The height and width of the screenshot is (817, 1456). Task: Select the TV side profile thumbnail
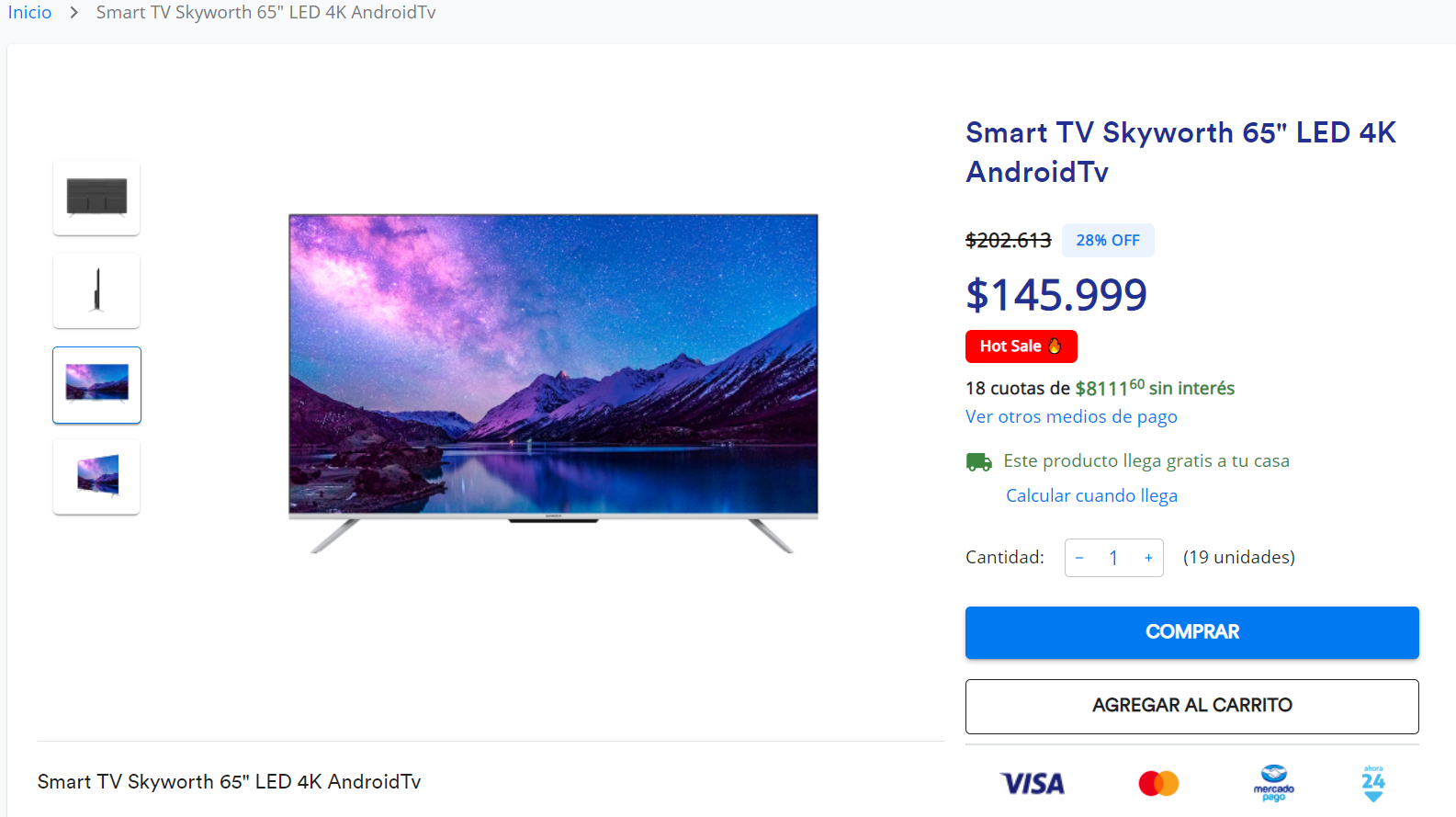[96, 290]
